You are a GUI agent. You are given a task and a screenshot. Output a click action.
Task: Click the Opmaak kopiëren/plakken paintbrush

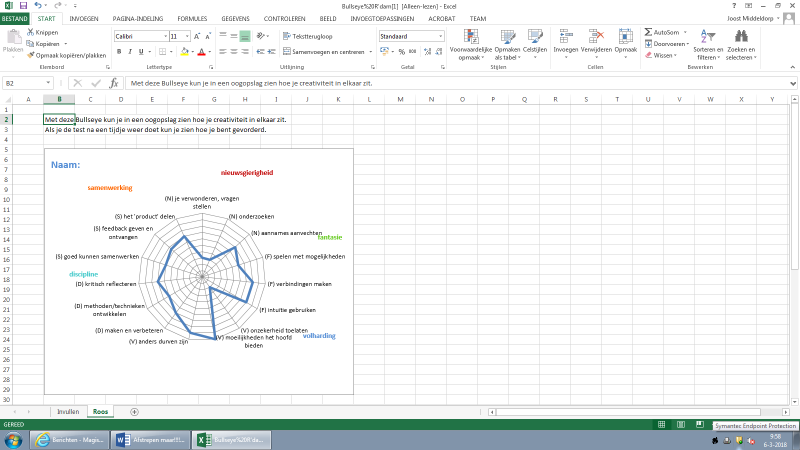point(30,55)
